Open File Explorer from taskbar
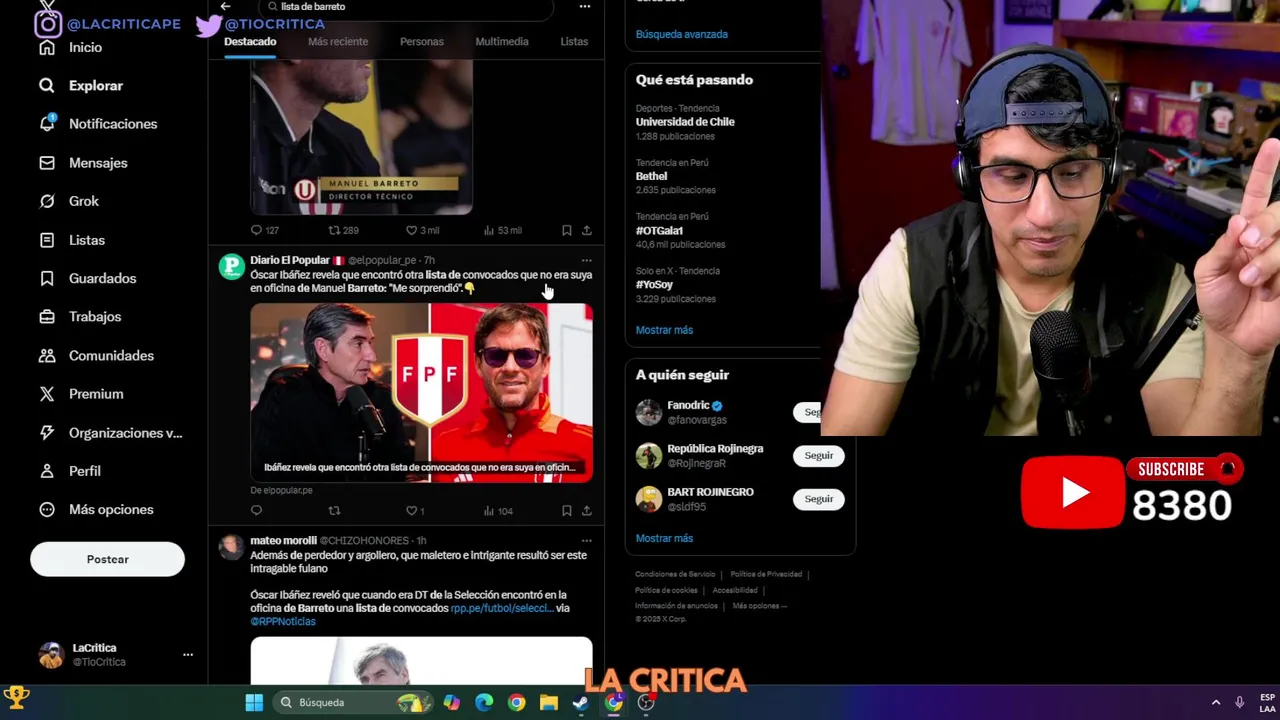The image size is (1280, 720). pyautogui.click(x=548, y=702)
